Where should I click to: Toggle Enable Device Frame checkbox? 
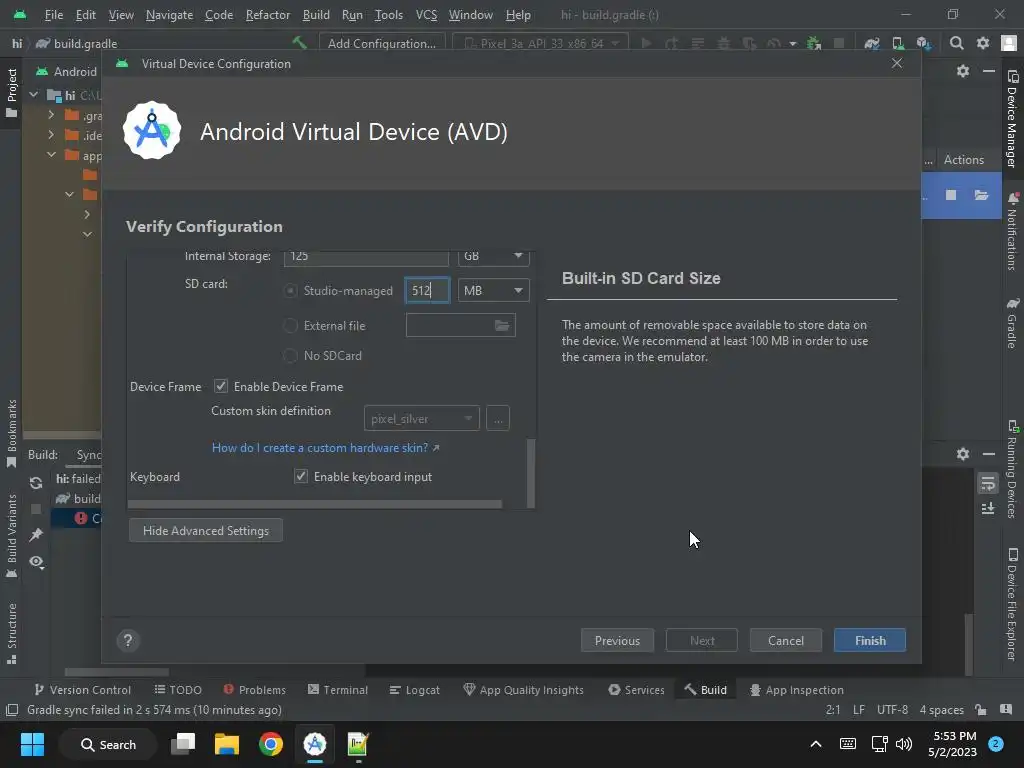coord(221,386)
